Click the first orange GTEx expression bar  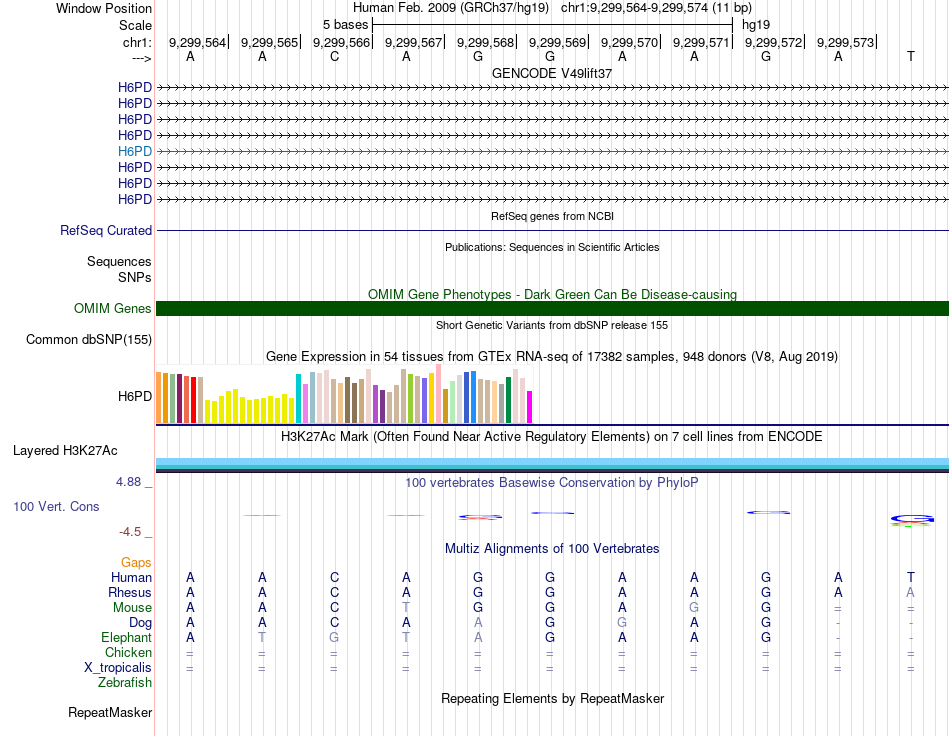click(x=159, y=397)
